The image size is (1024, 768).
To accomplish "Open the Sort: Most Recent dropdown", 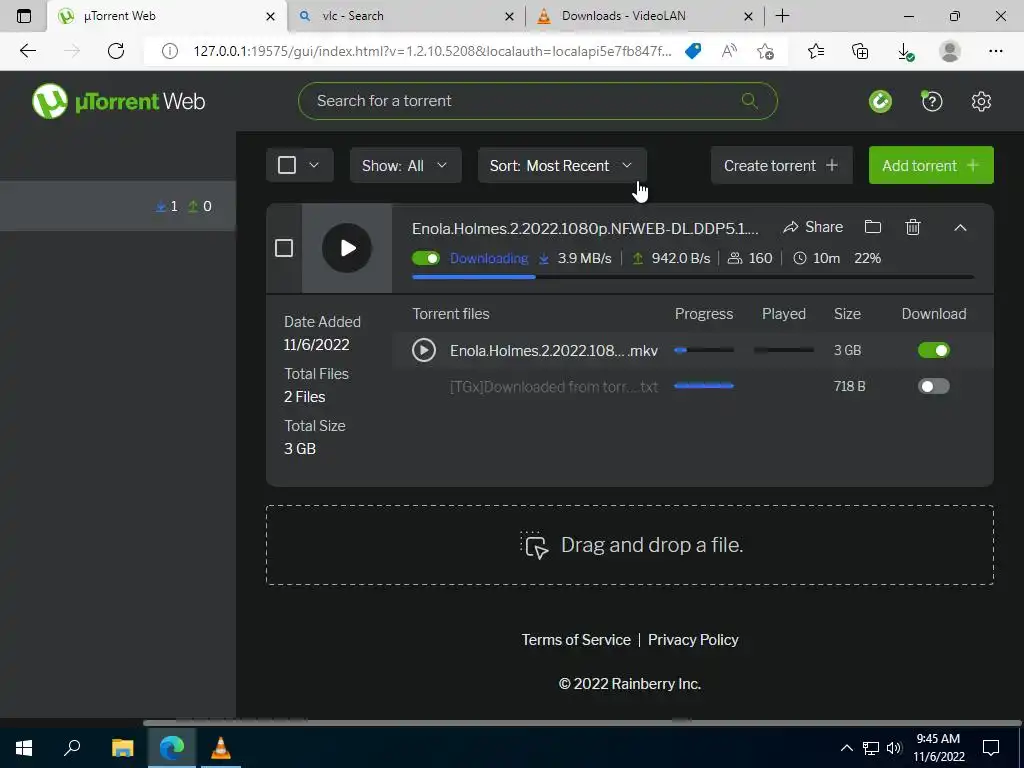I will (562, 165).
